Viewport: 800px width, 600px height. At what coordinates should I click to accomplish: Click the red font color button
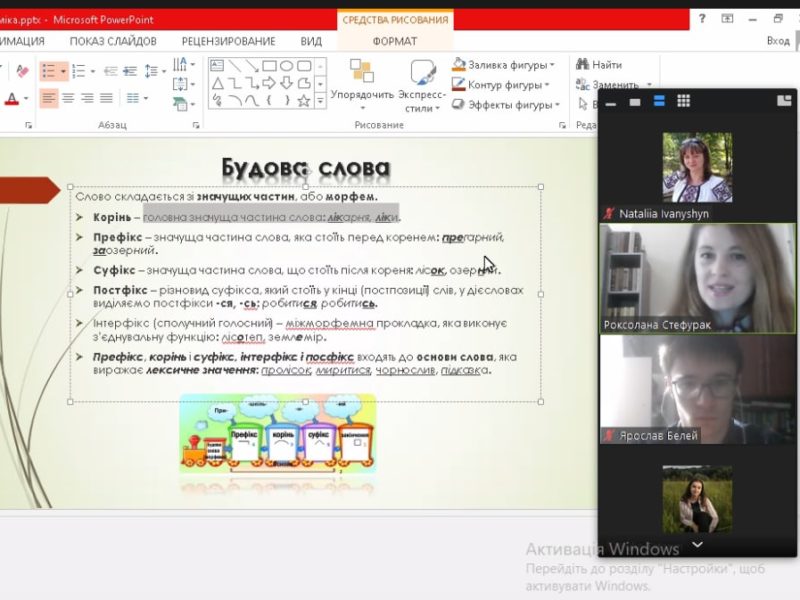(x=12, y=99)
